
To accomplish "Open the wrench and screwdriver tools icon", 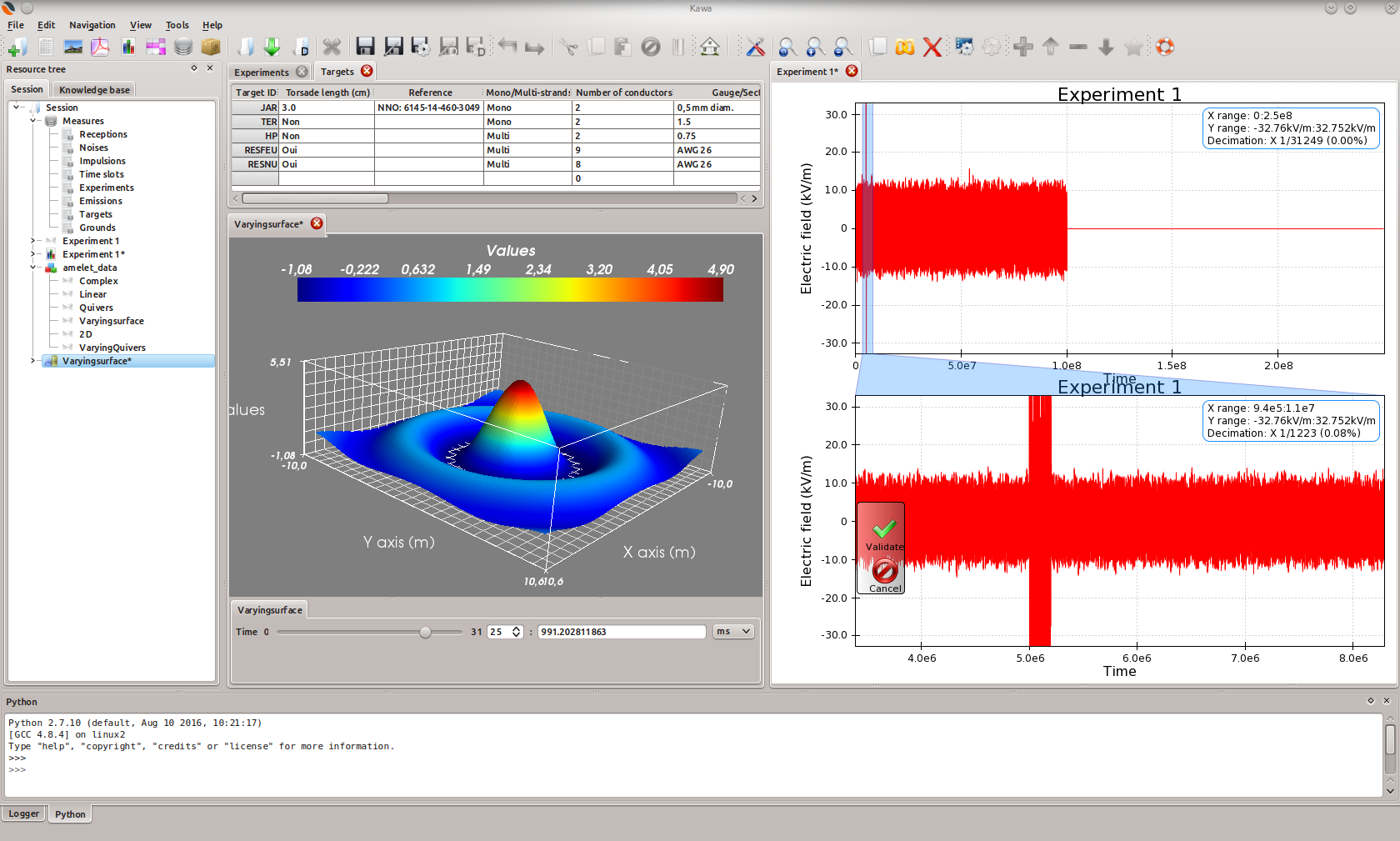I will pyautogui.click(x=755, y=47).
